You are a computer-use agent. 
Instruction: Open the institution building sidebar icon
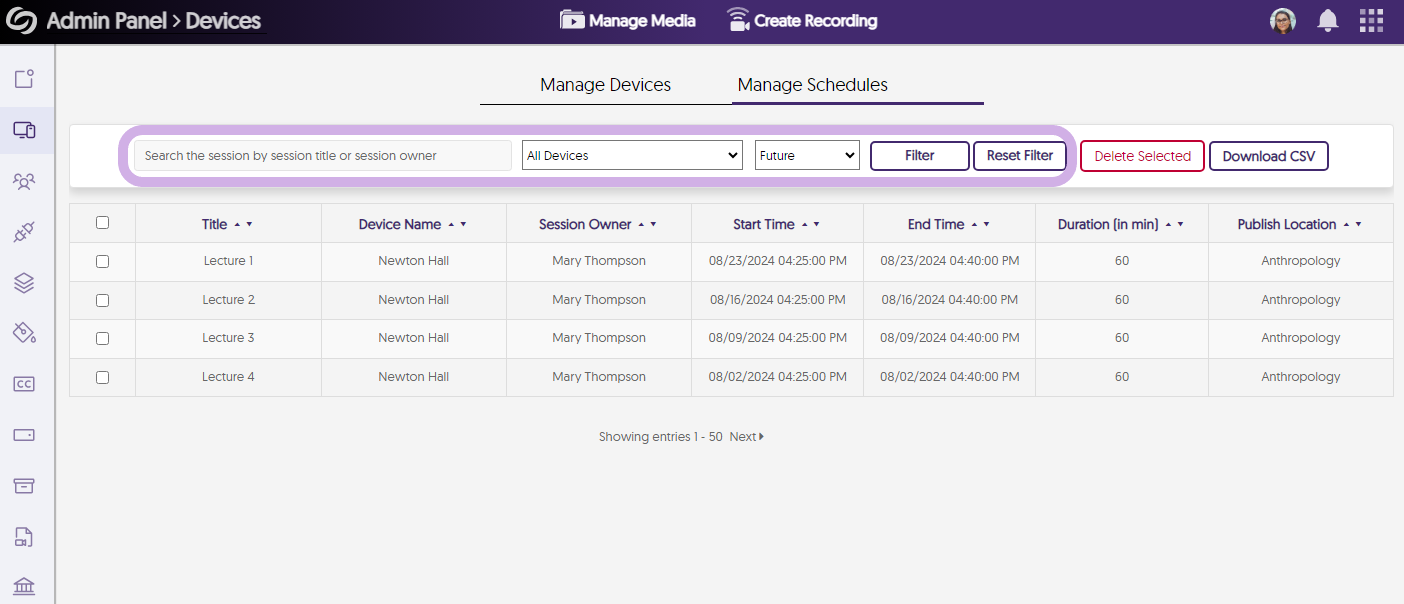tap(24, 587)
